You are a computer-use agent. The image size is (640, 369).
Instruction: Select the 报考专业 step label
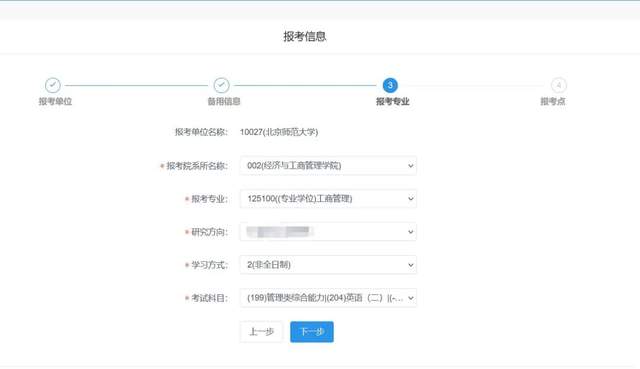(392, 102)
